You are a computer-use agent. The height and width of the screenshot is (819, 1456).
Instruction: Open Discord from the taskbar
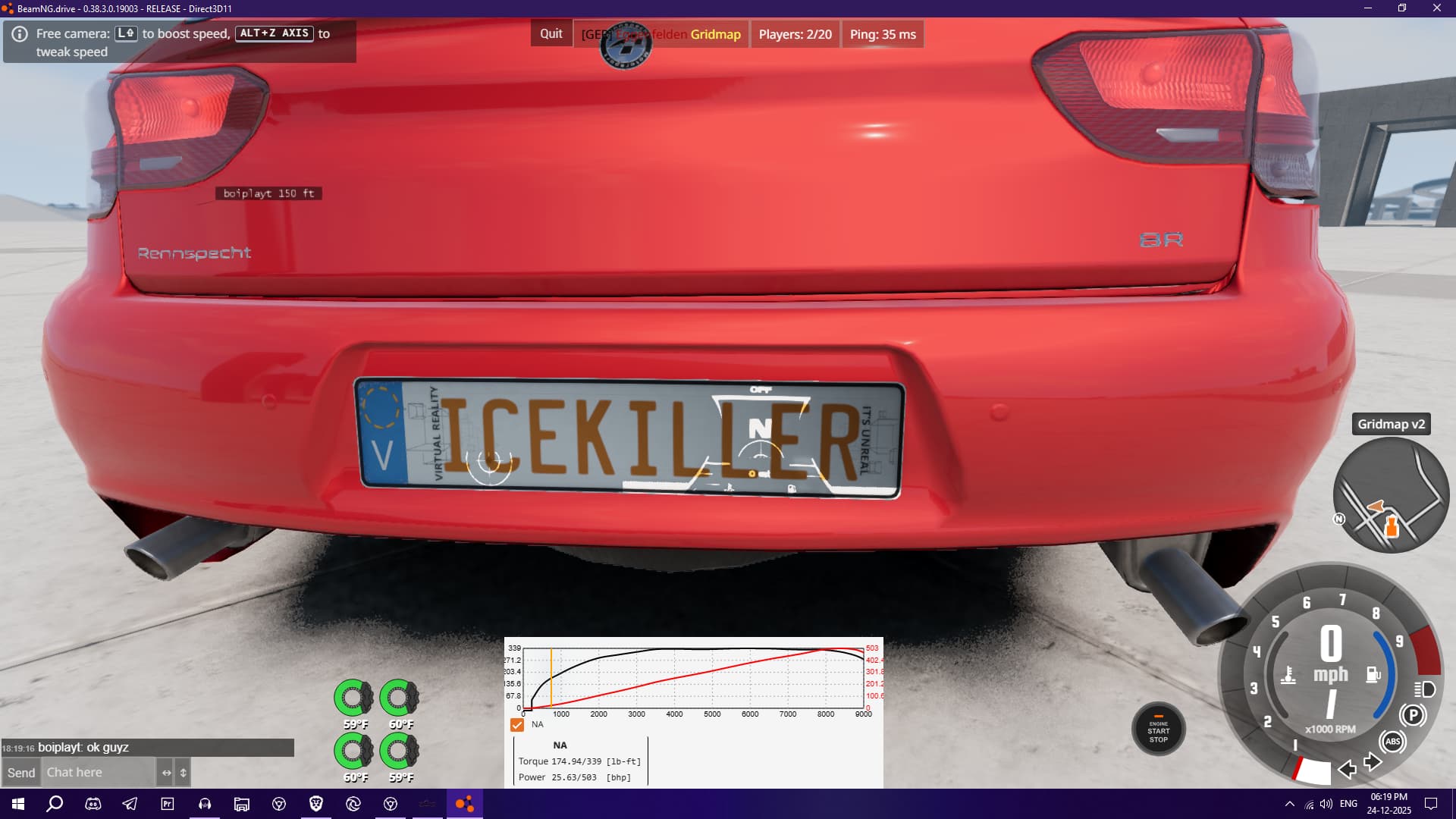(93, 804)
